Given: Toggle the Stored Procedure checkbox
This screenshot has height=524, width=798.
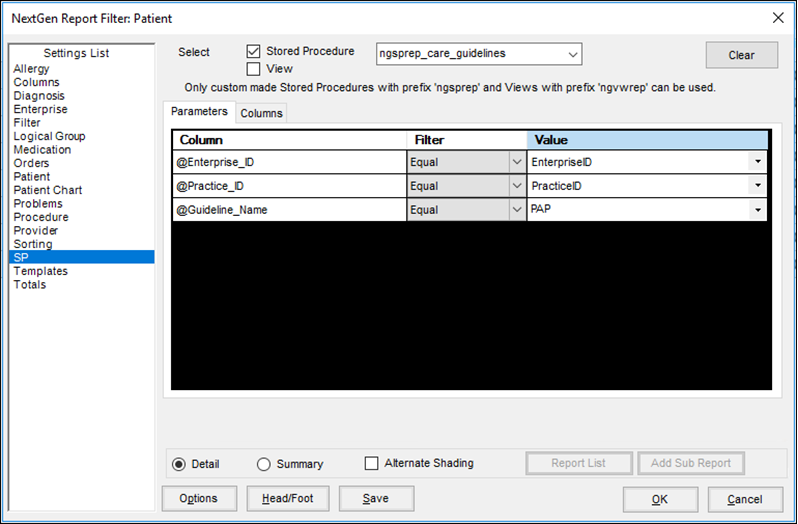Looking at the screenshot, I should coord(253,51).
